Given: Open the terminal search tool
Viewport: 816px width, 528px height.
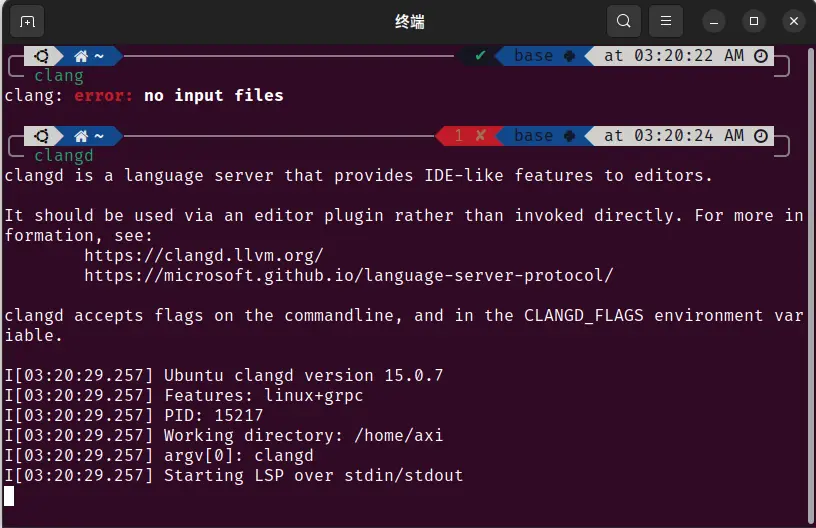Looking at the screenshot, I should tap(623, 21).
